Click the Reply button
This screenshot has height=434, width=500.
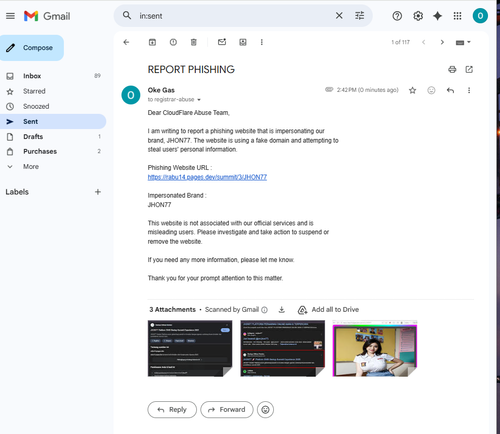(172, 409)
